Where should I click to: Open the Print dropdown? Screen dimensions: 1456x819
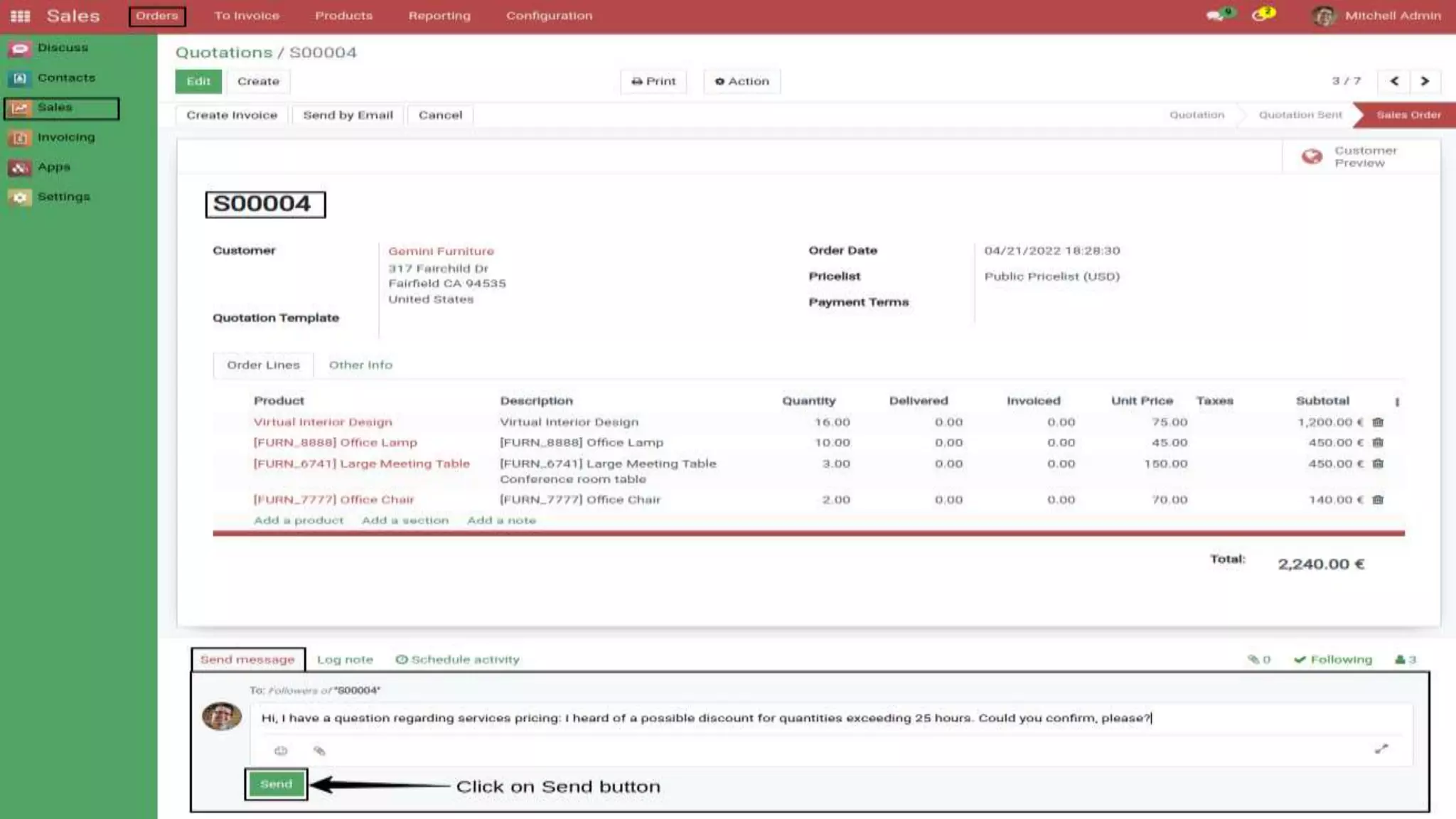click(653, 81)
